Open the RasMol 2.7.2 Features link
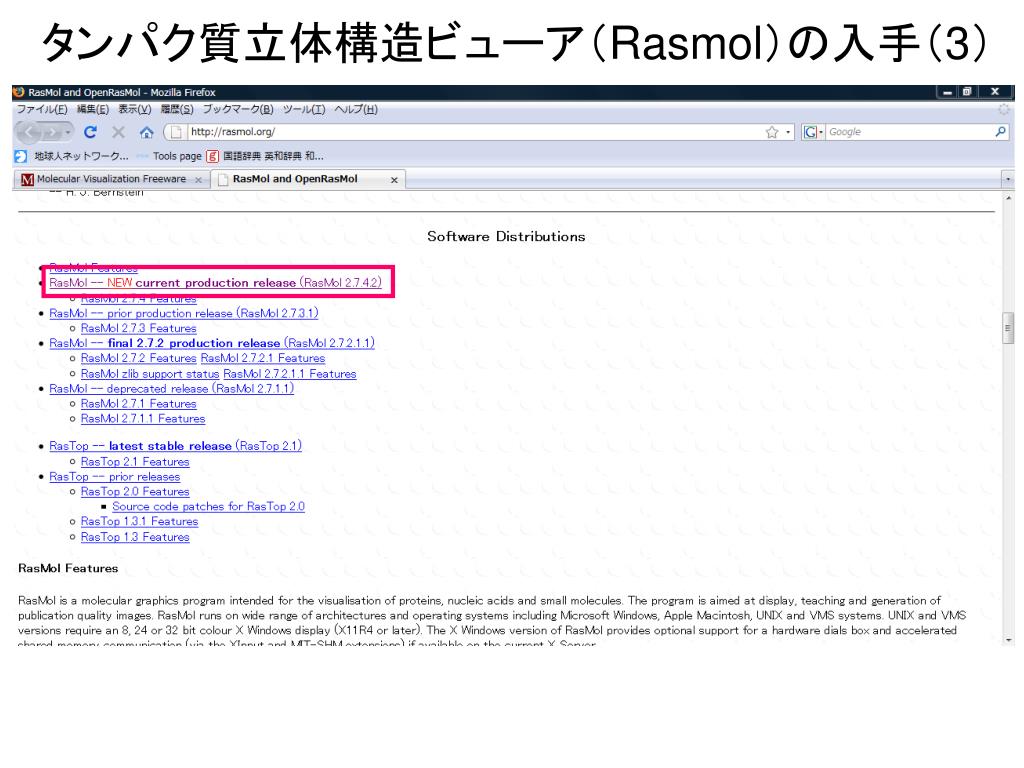 click(x=138, y=359)
